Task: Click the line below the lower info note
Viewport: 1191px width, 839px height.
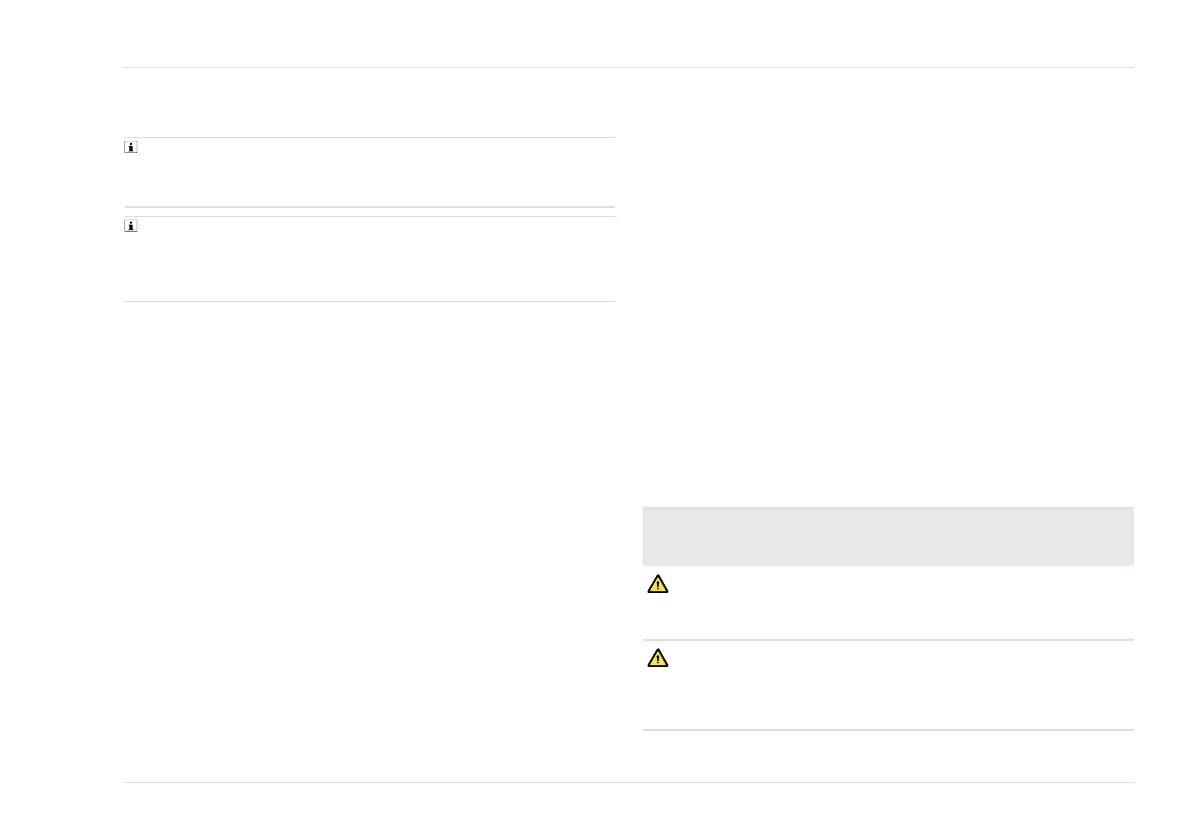Action: 369,301
